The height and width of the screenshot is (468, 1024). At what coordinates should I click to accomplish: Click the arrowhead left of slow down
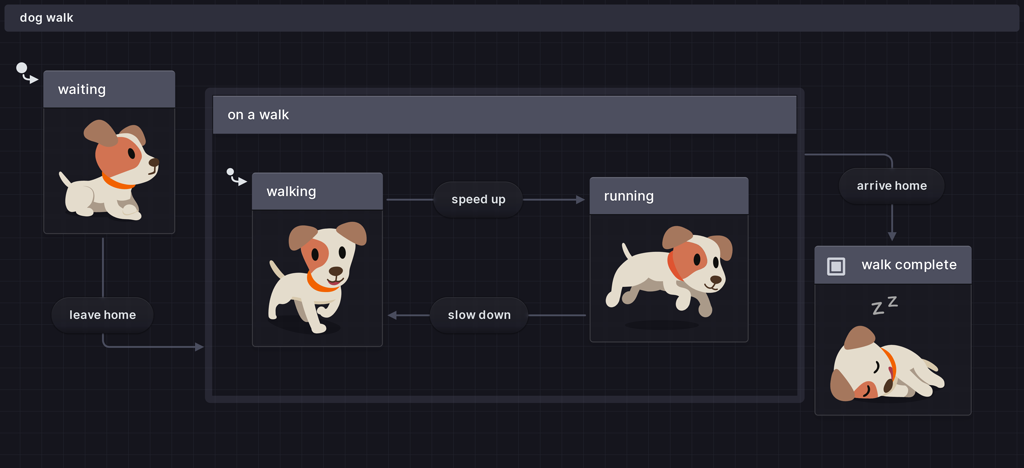coord(392,316)
